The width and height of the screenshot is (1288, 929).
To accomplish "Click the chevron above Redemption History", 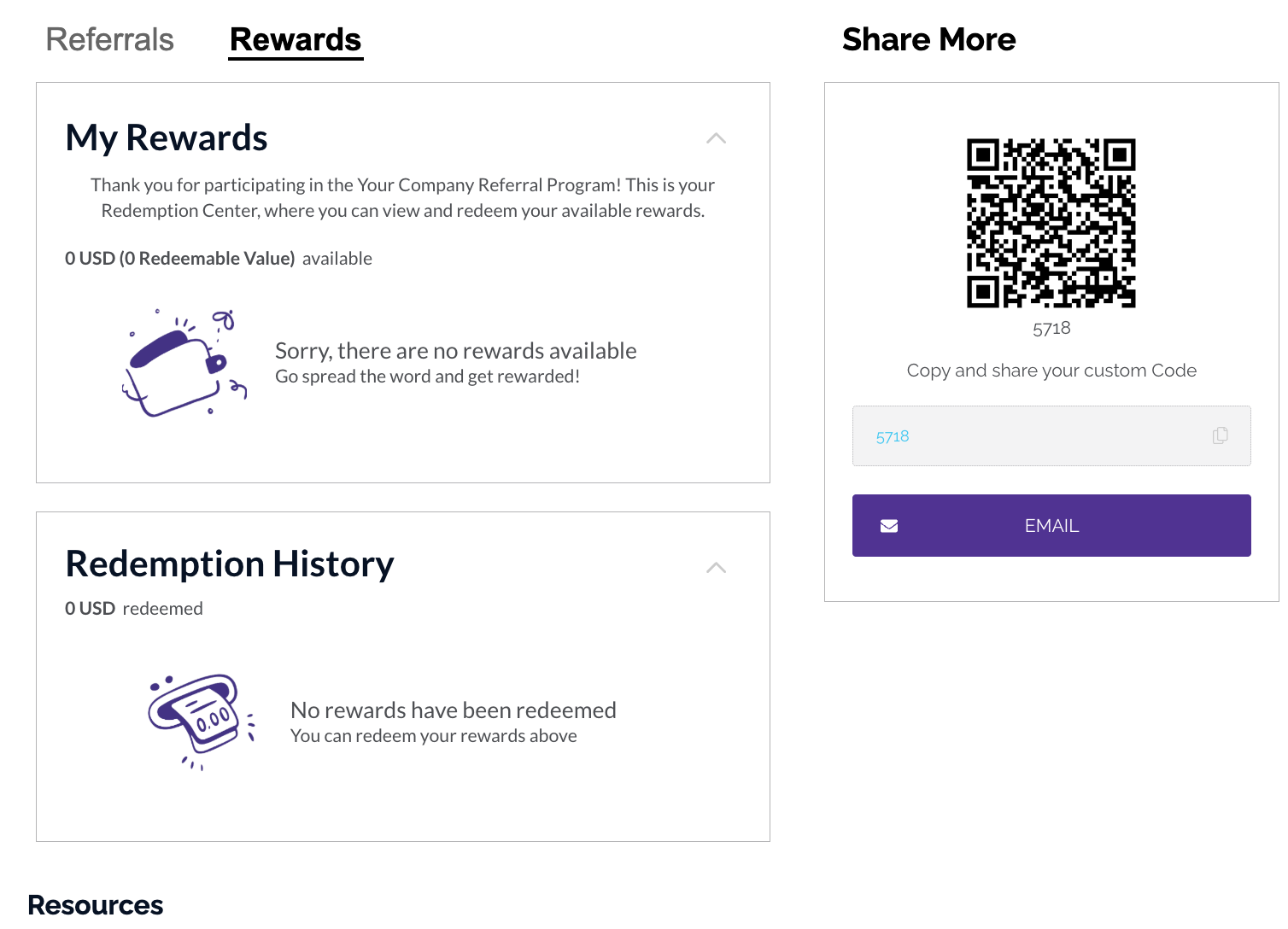I will (x=716, y=567).
